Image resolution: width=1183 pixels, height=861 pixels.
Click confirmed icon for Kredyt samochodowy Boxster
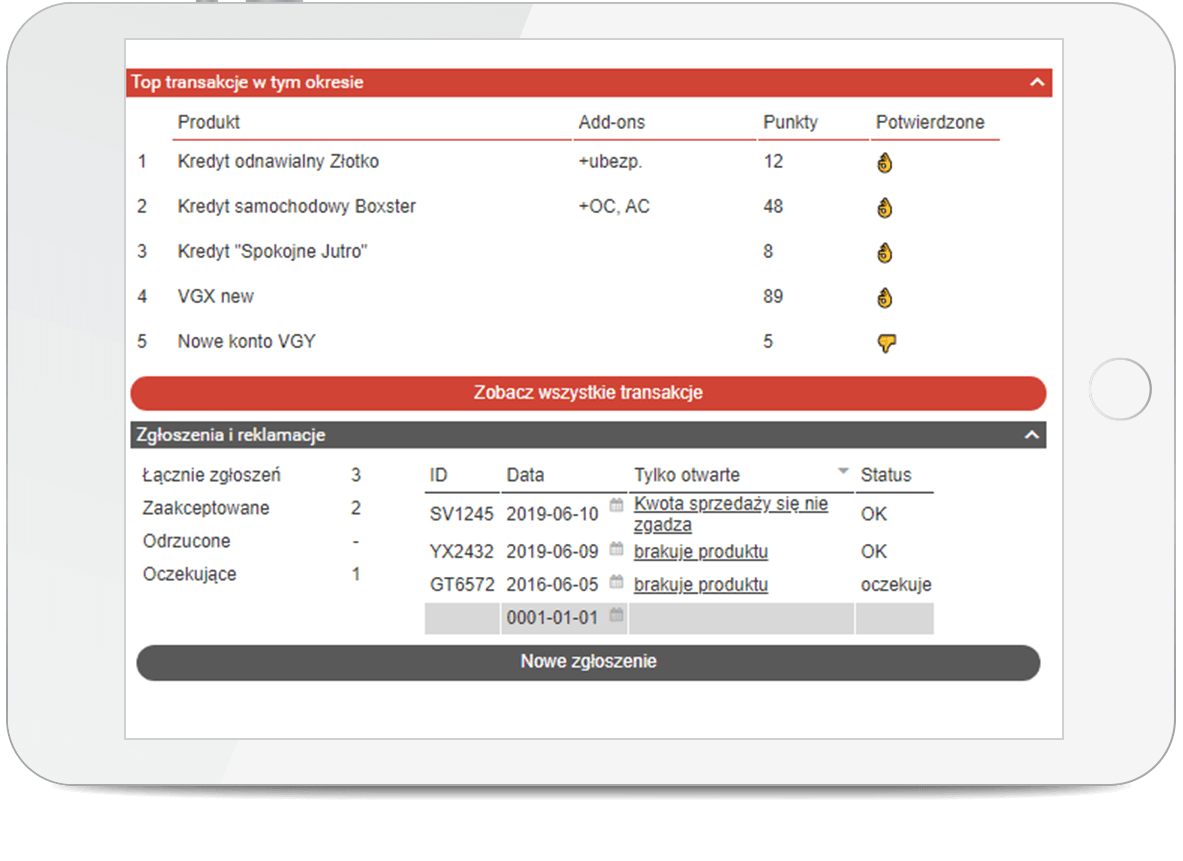click(884, 208)
